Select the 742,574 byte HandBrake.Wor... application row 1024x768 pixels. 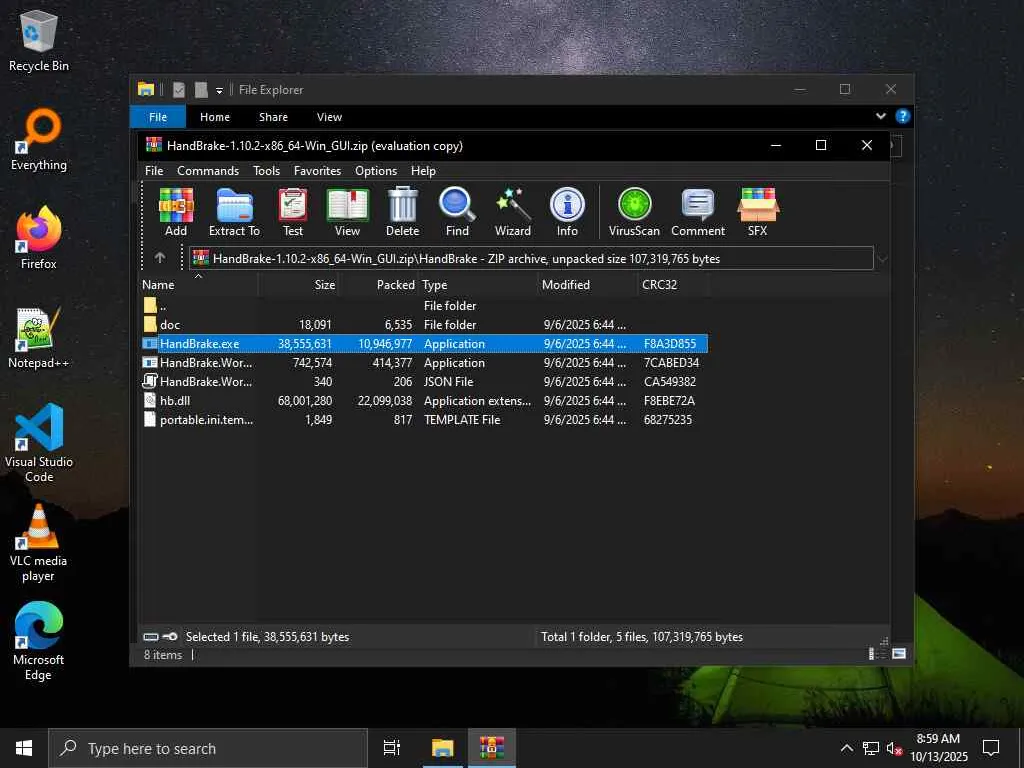pyautogui.click(x=424, y=362)
